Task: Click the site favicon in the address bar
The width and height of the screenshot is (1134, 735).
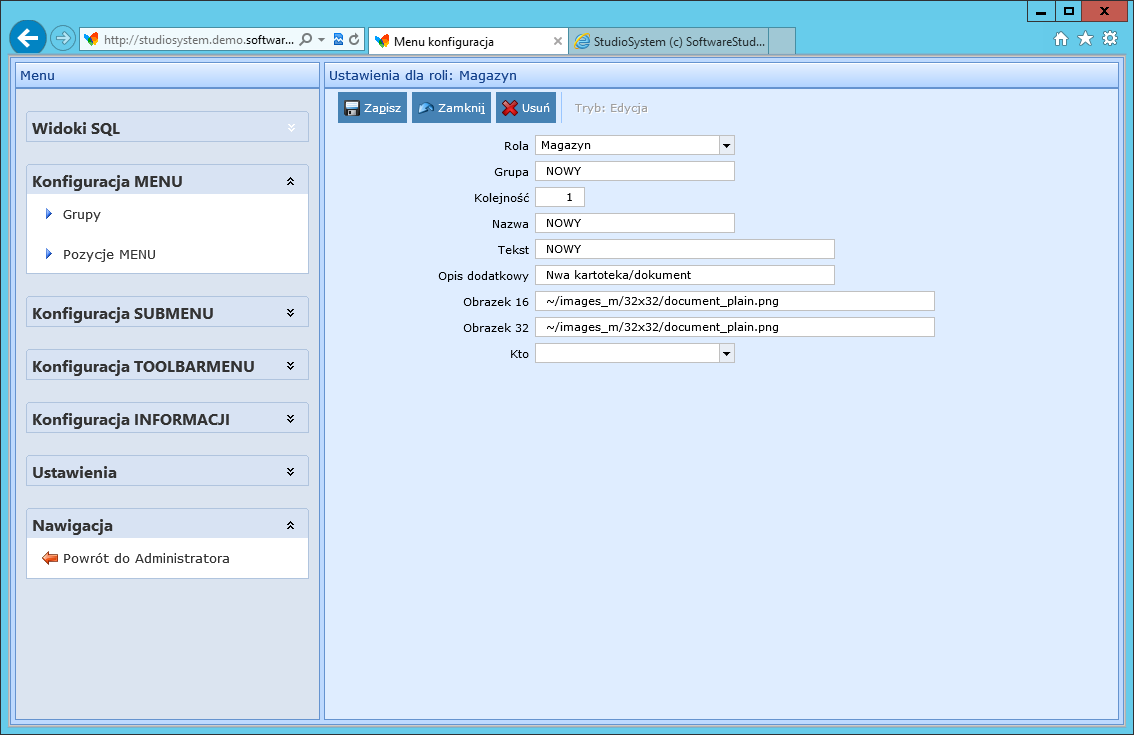Action: [91, 40]
